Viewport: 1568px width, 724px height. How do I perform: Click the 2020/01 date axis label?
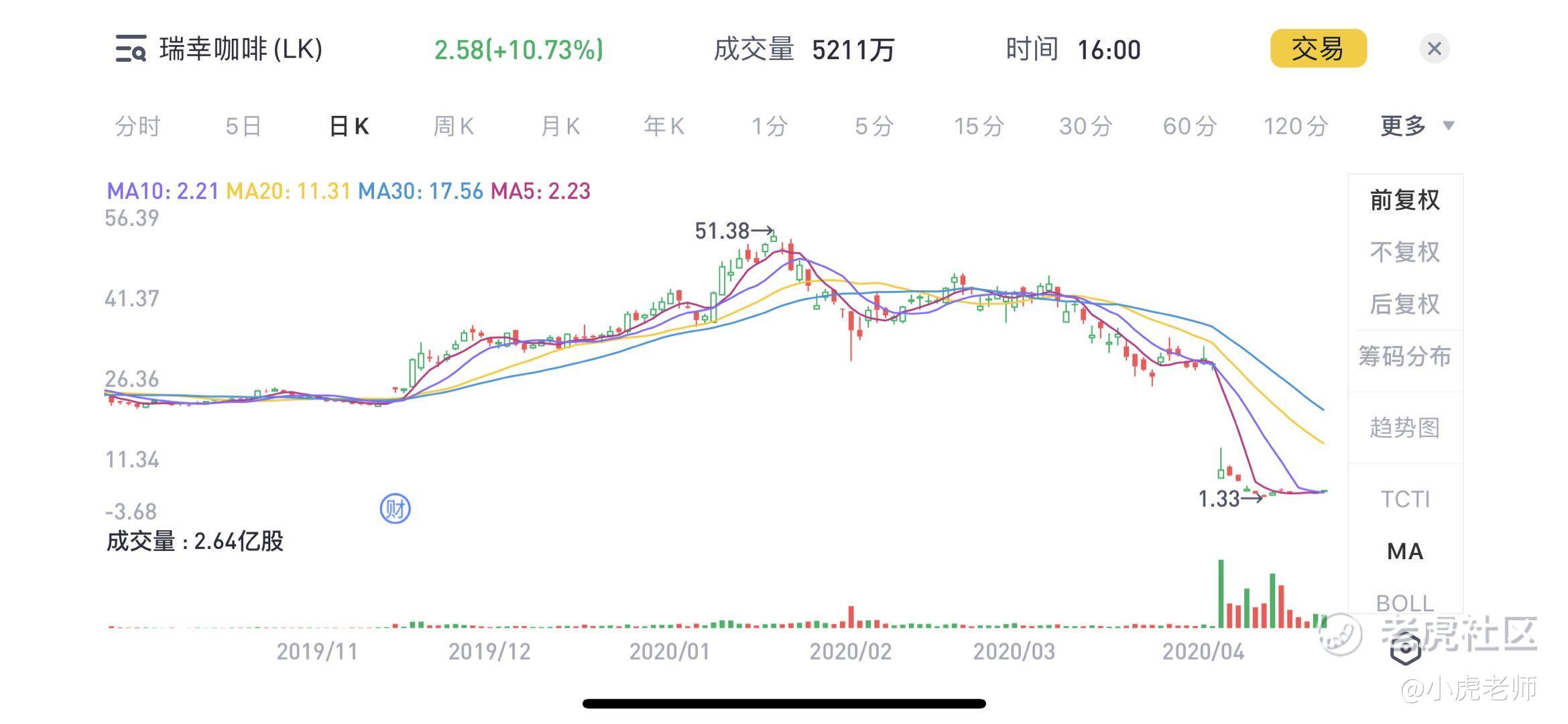(670, 652)
